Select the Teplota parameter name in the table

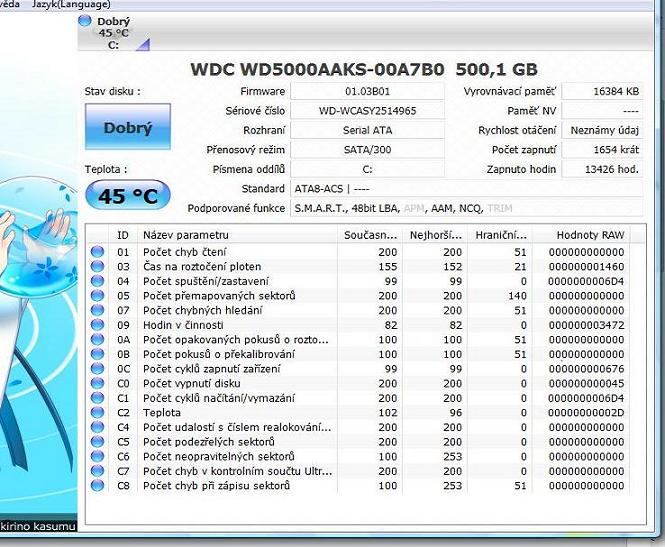162,413
